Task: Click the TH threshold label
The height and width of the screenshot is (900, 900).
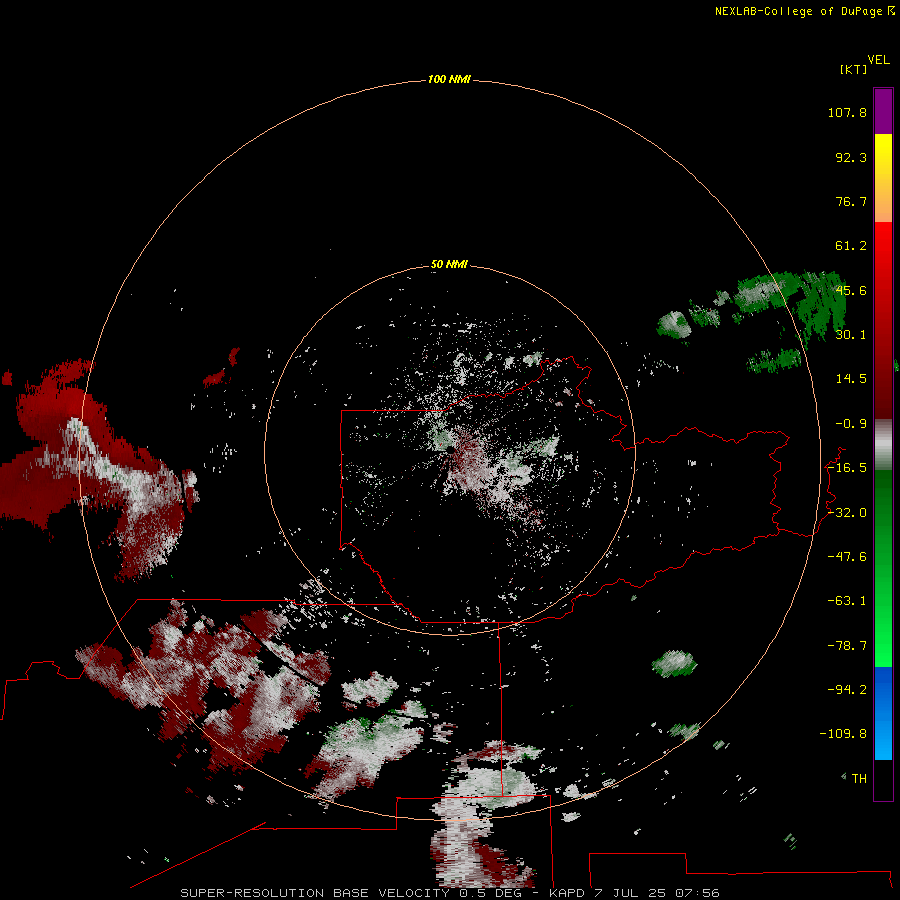Action: coord(859,778)
